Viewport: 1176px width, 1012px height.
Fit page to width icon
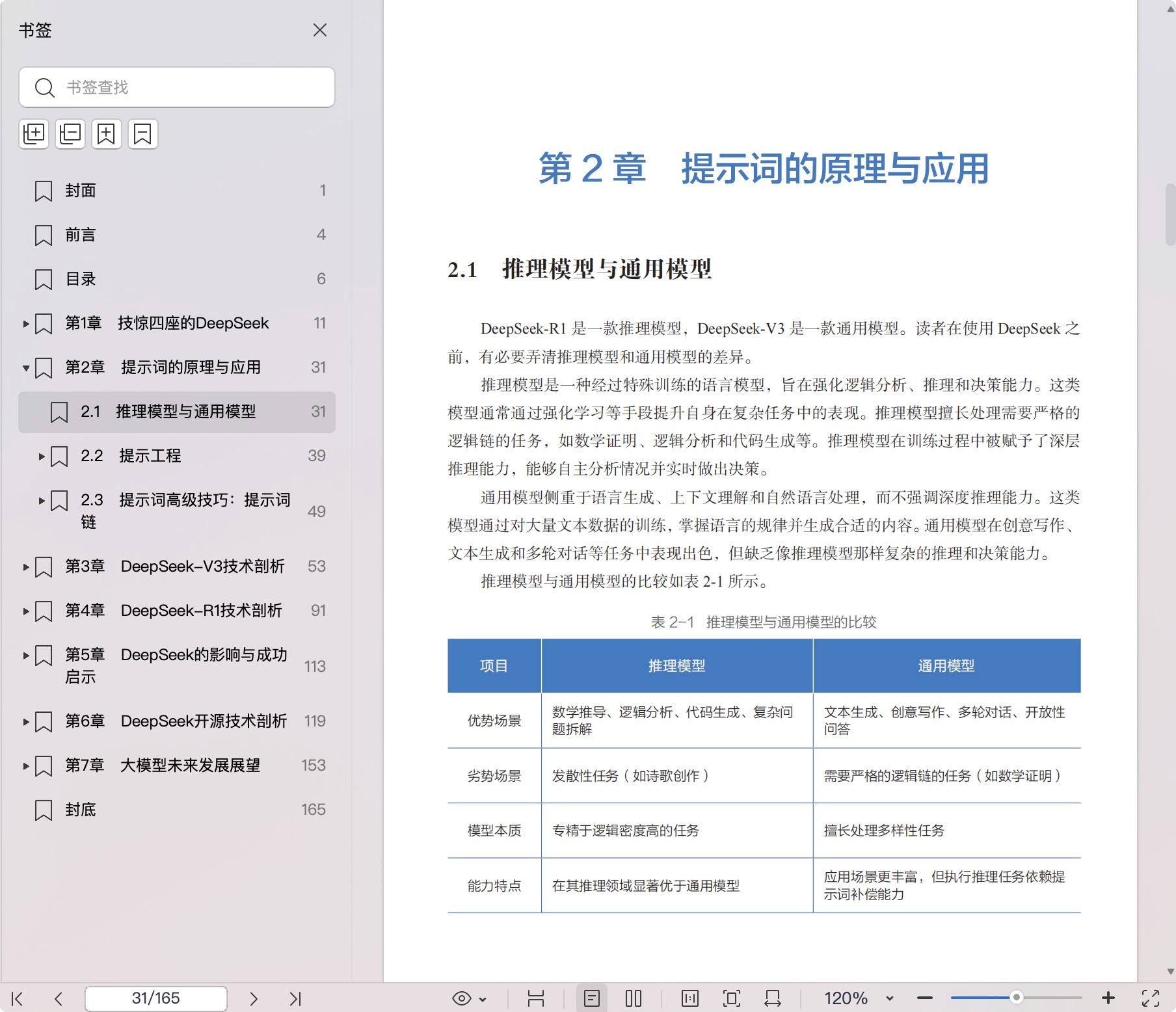pyautogui.click(x=773, y=998)
